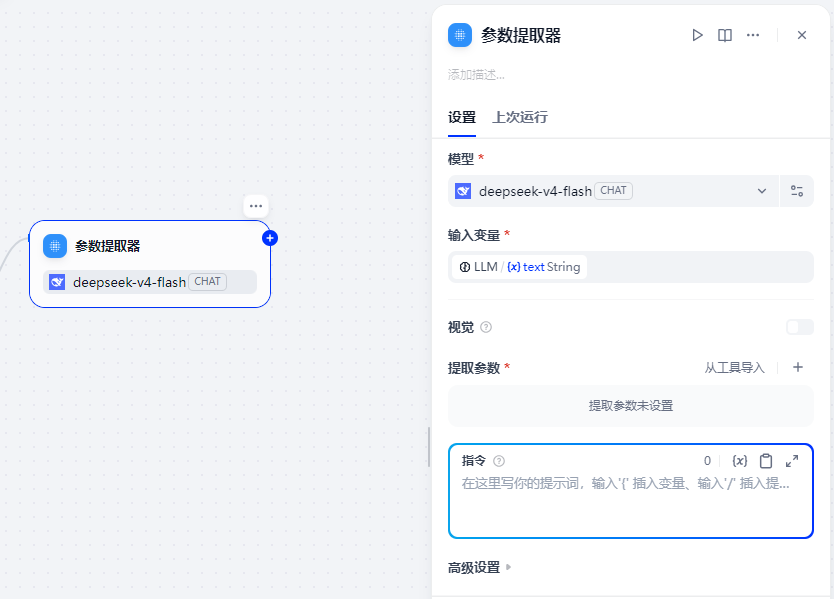The width and height of the screenshot is (834, 599).
Task: Open the canvas node's three-dot menu
Action: pos(256,206)
